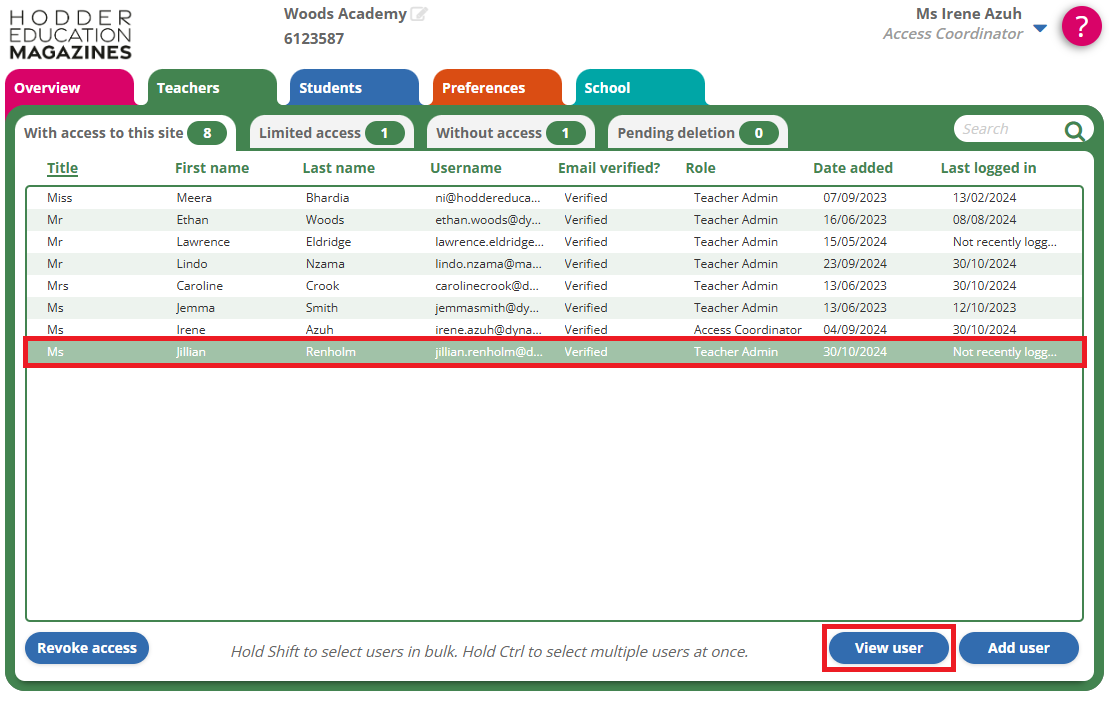Click the edit pencil icon beside Woods Academy
This screenshot has width=1118, height=704.
point(419,14)
